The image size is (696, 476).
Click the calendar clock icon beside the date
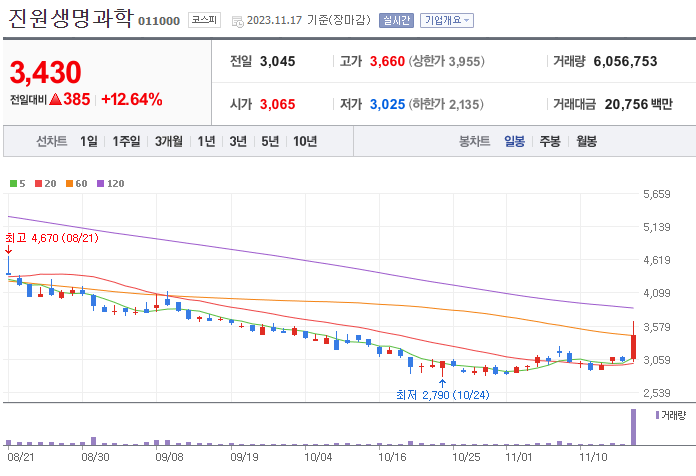(237, 21)
